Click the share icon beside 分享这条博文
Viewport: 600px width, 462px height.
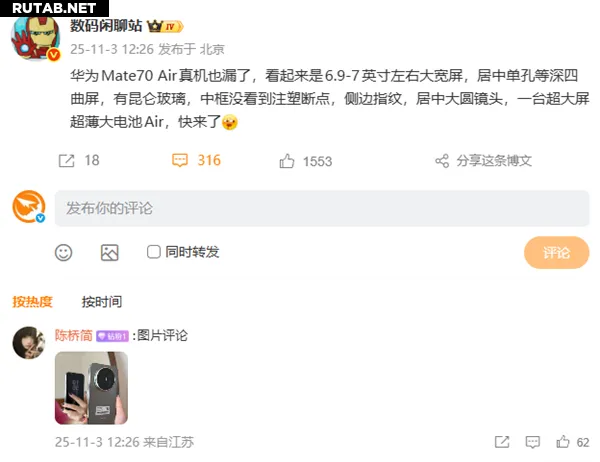[442, 161]
